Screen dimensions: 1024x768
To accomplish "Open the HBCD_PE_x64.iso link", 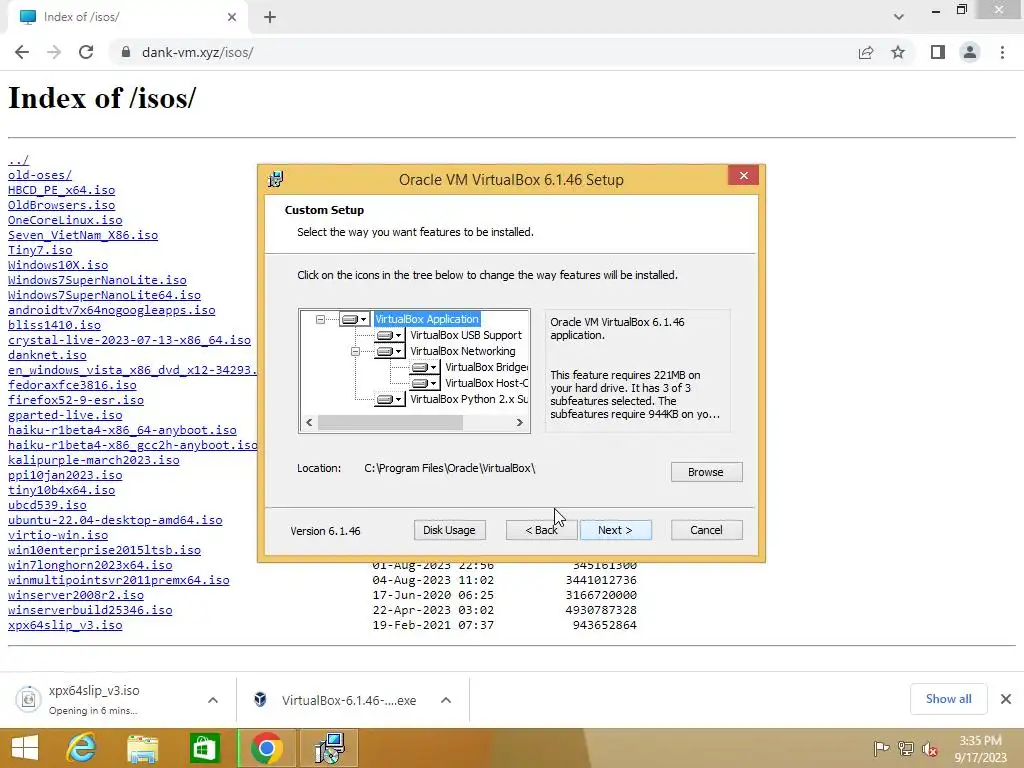I will click(61, 190).
